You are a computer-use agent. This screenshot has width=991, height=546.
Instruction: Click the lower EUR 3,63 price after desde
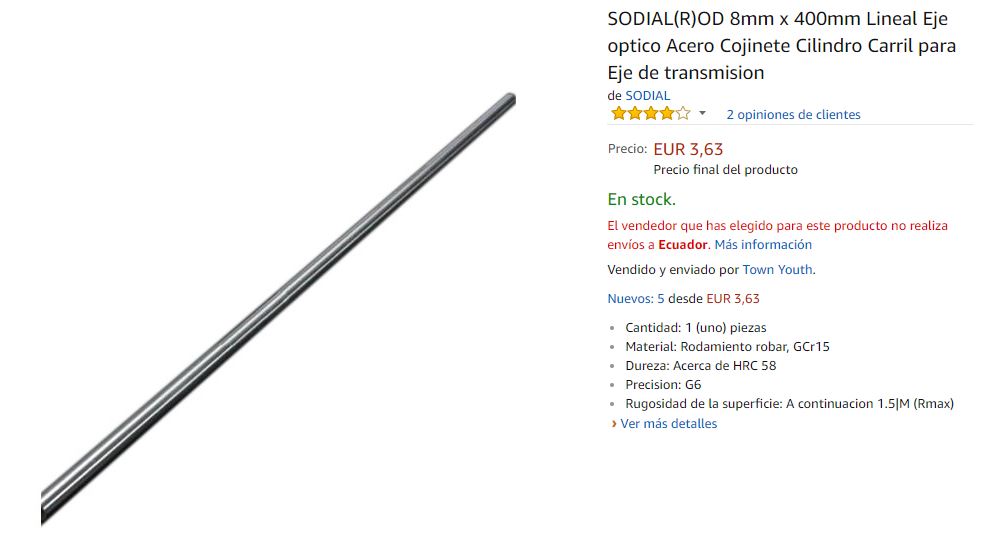coord(733,298)
